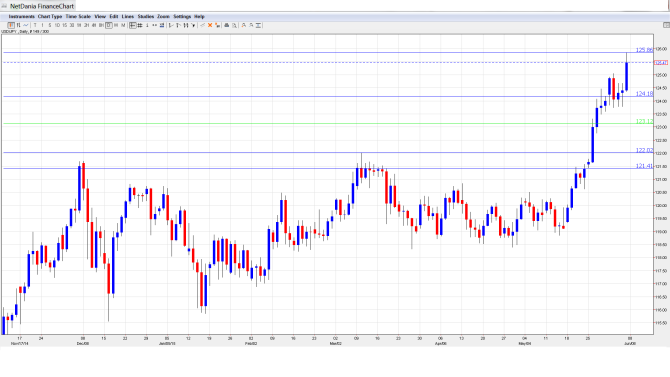Click the 122.02 line label
Screen dimensions: 670x377
pos(644,150)
